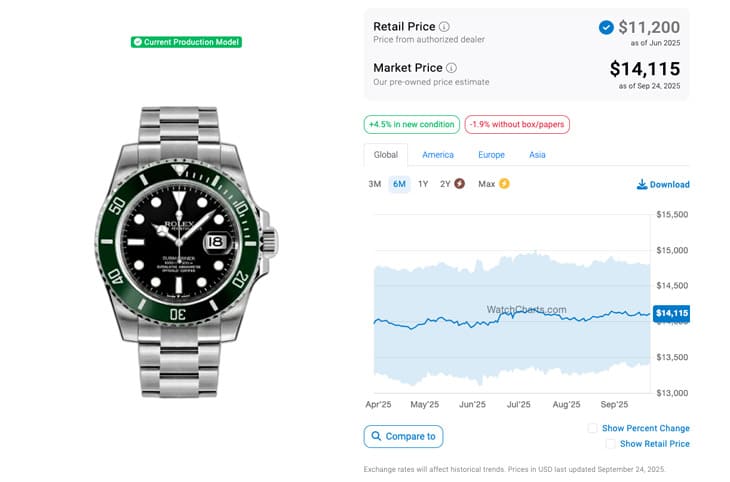
Task: Select the Global region tab
Action: coord(386,155)
